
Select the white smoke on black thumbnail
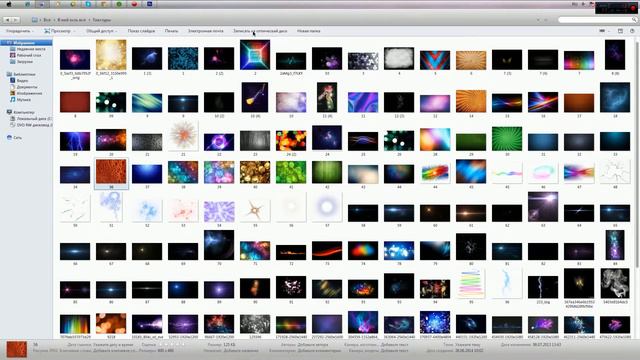615,284
